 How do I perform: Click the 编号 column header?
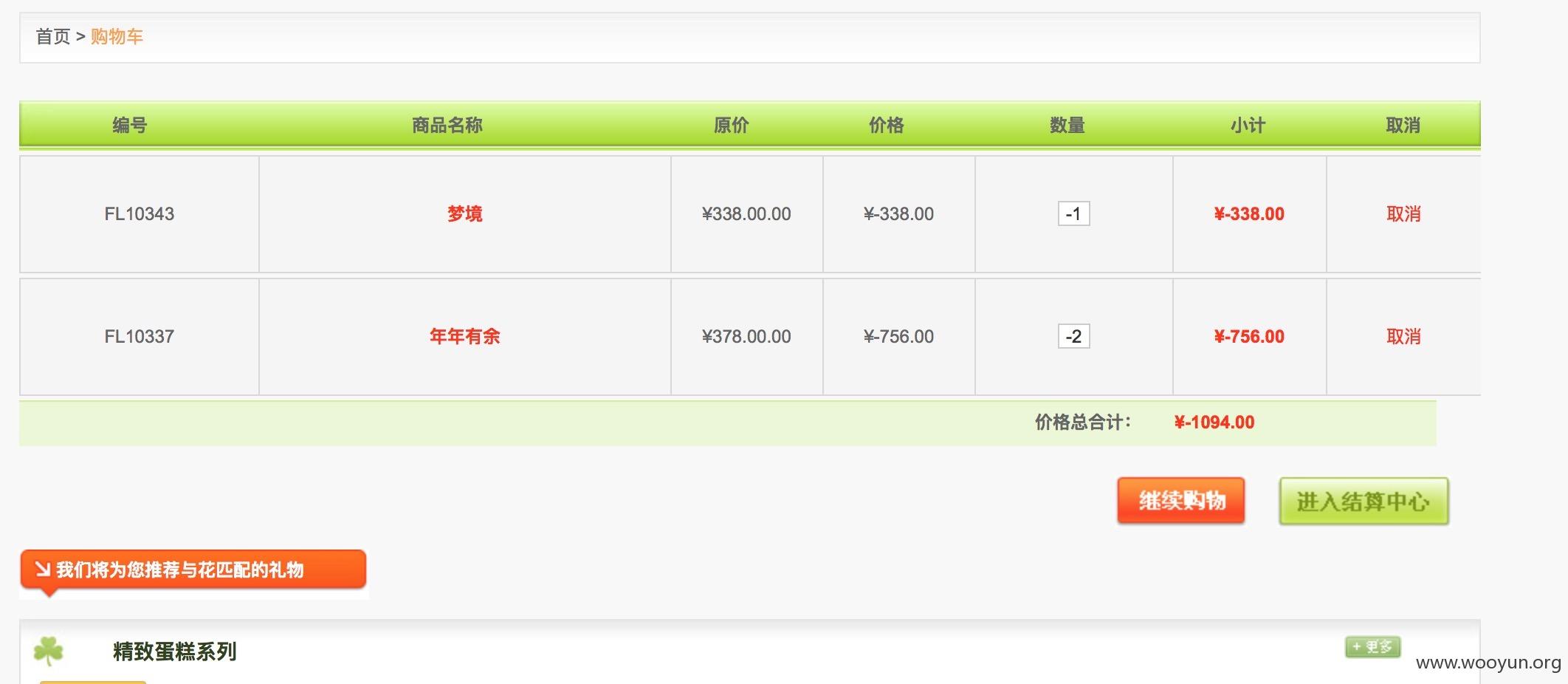[130, 125]
